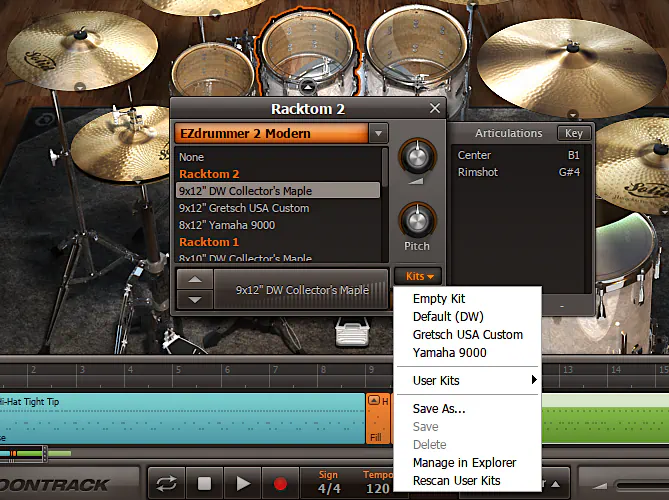
Task: Click the selected Racktom 2 drum
Action: click(x=308, y=49)
